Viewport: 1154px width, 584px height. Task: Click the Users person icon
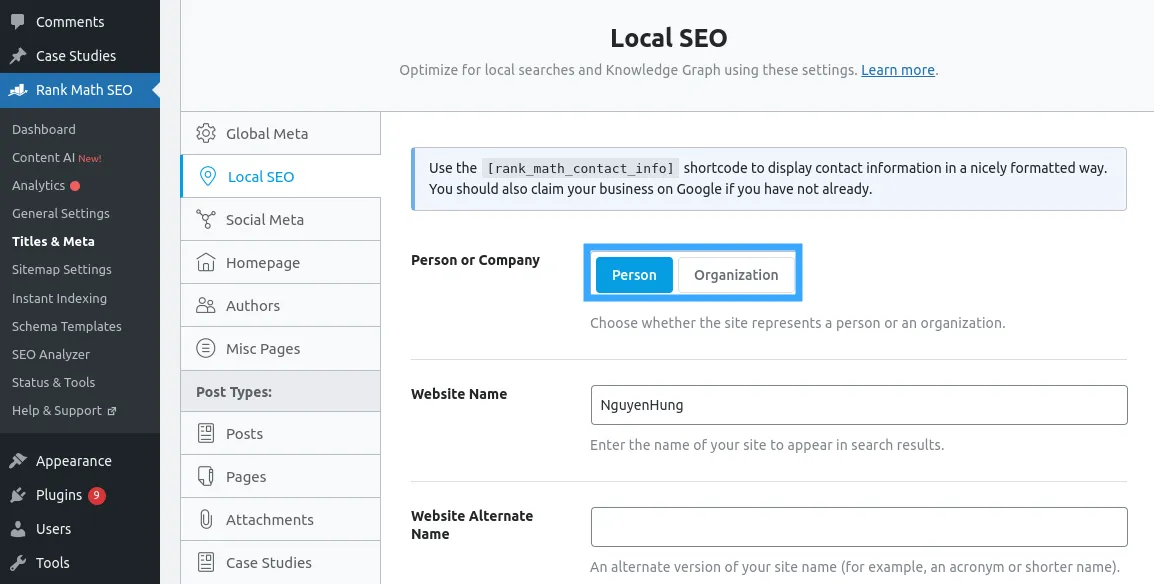(x=18, y=529)
